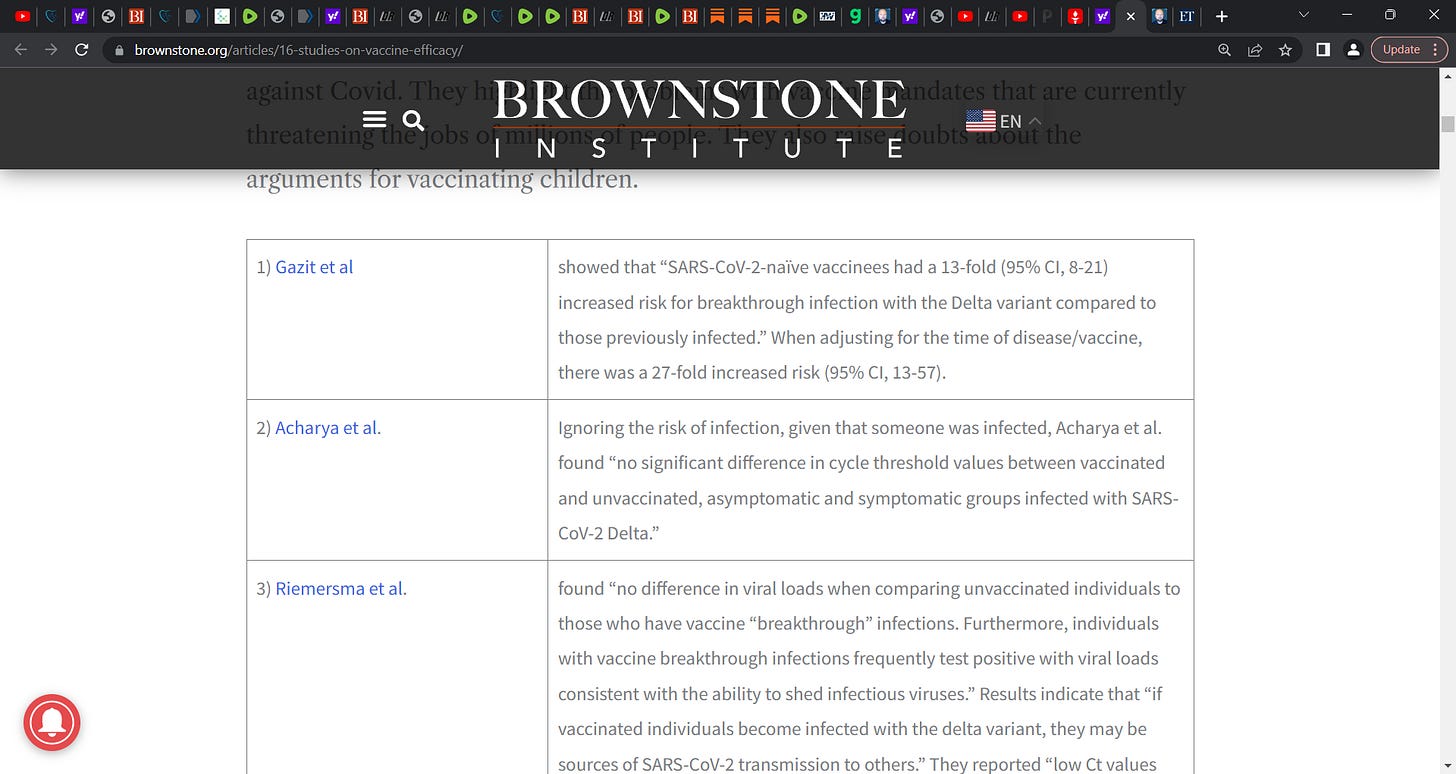The width and height of the screenshot is (1456, 774).
Task: Share this page using the share icon
Action: (1254, 50)
